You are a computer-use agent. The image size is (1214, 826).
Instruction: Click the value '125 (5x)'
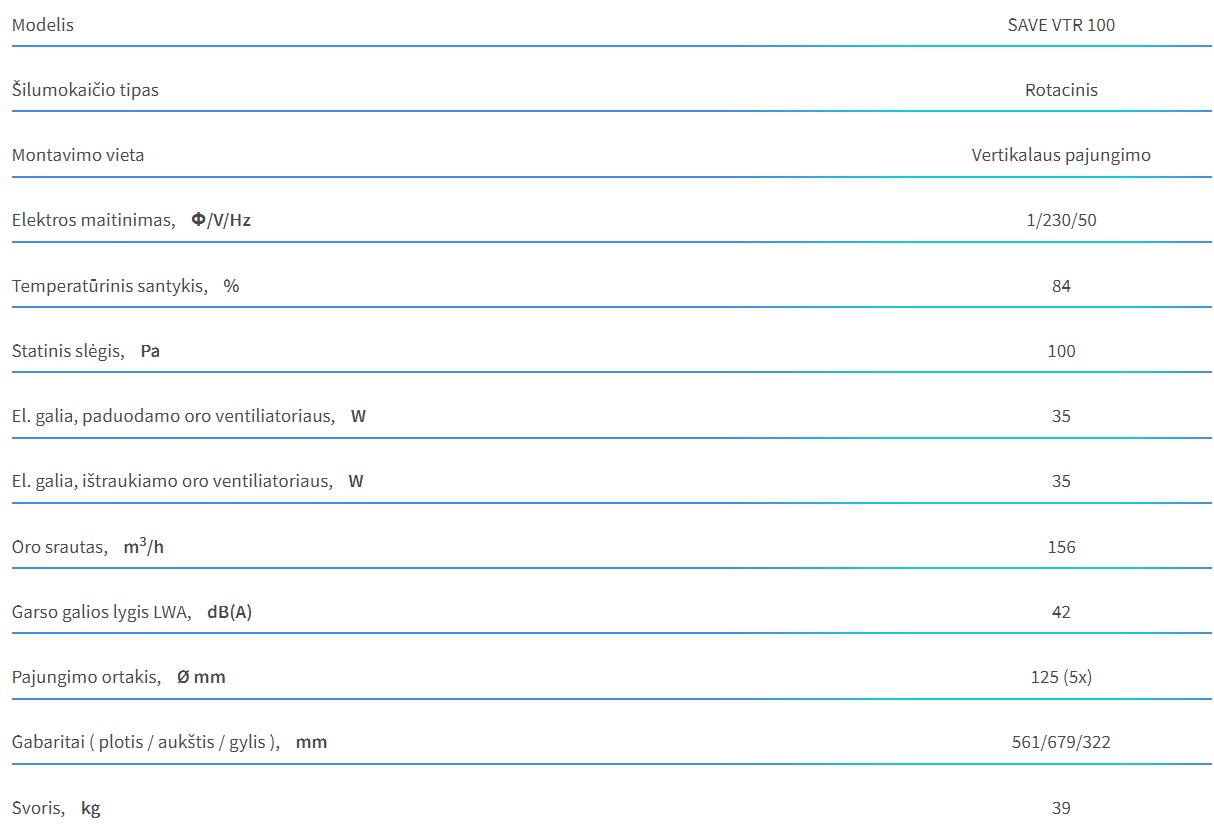point(1061,677)
